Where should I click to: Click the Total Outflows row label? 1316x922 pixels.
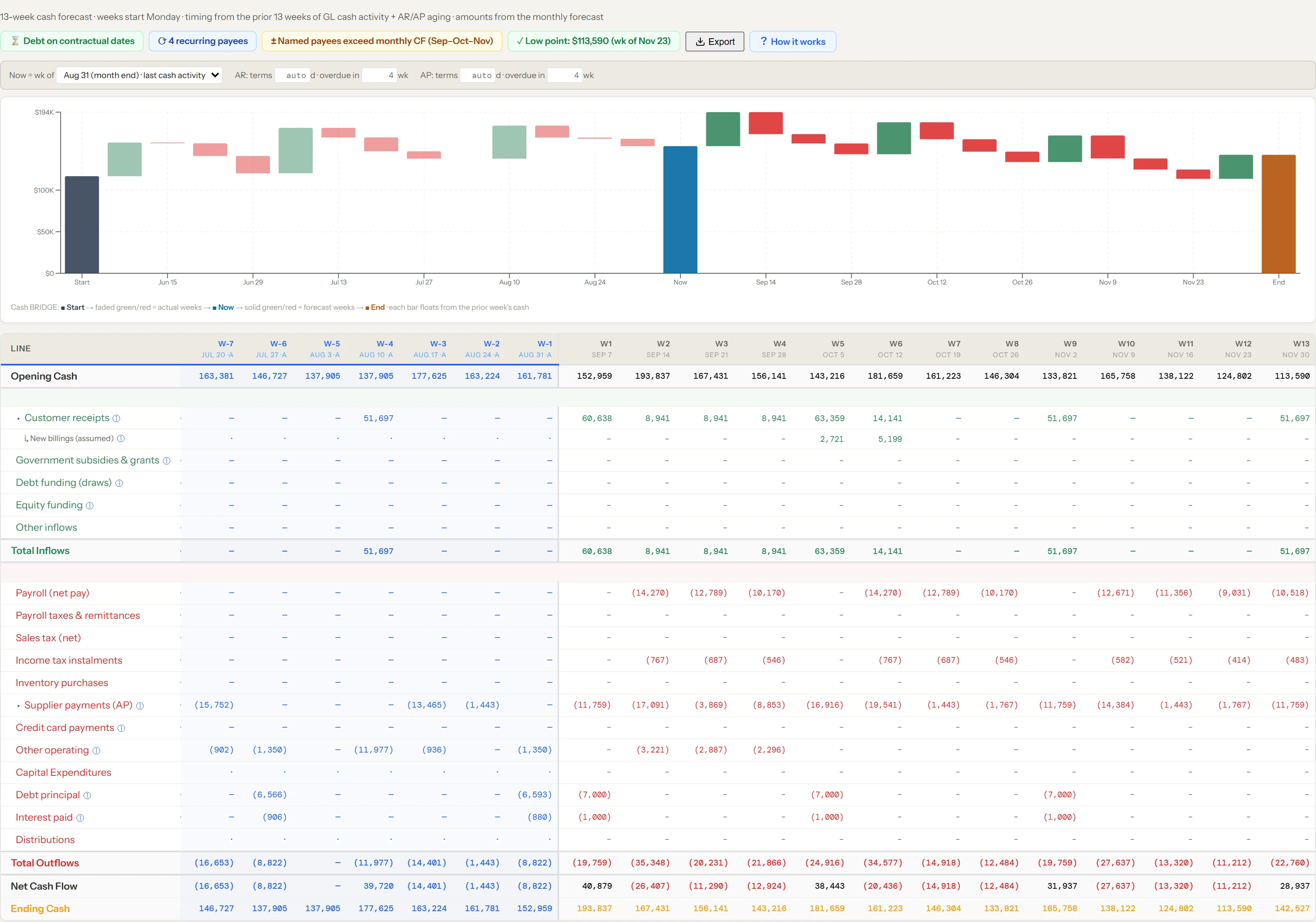(45, 863)
